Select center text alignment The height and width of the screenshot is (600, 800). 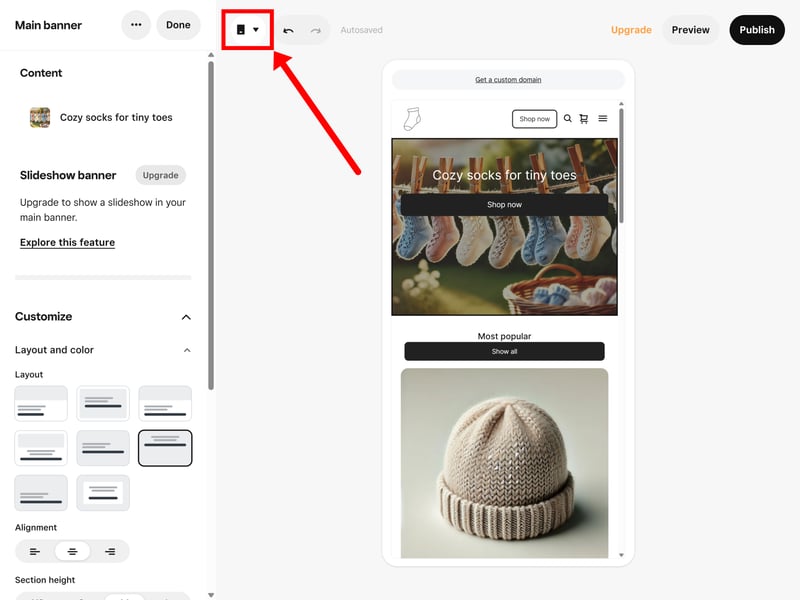72,551
